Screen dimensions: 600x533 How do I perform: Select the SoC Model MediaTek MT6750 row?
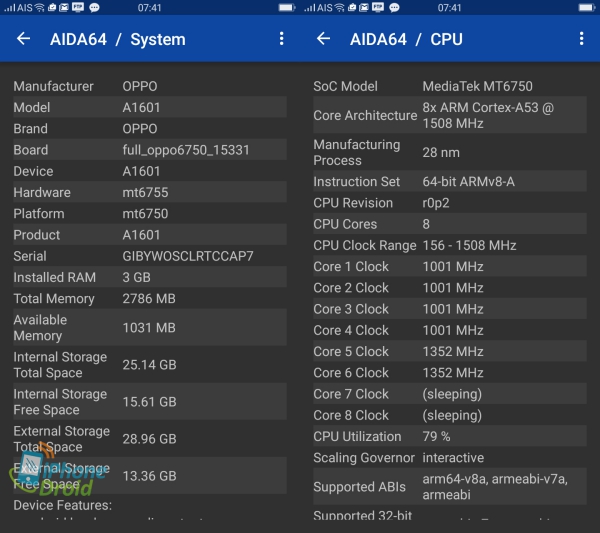point(450,86)
